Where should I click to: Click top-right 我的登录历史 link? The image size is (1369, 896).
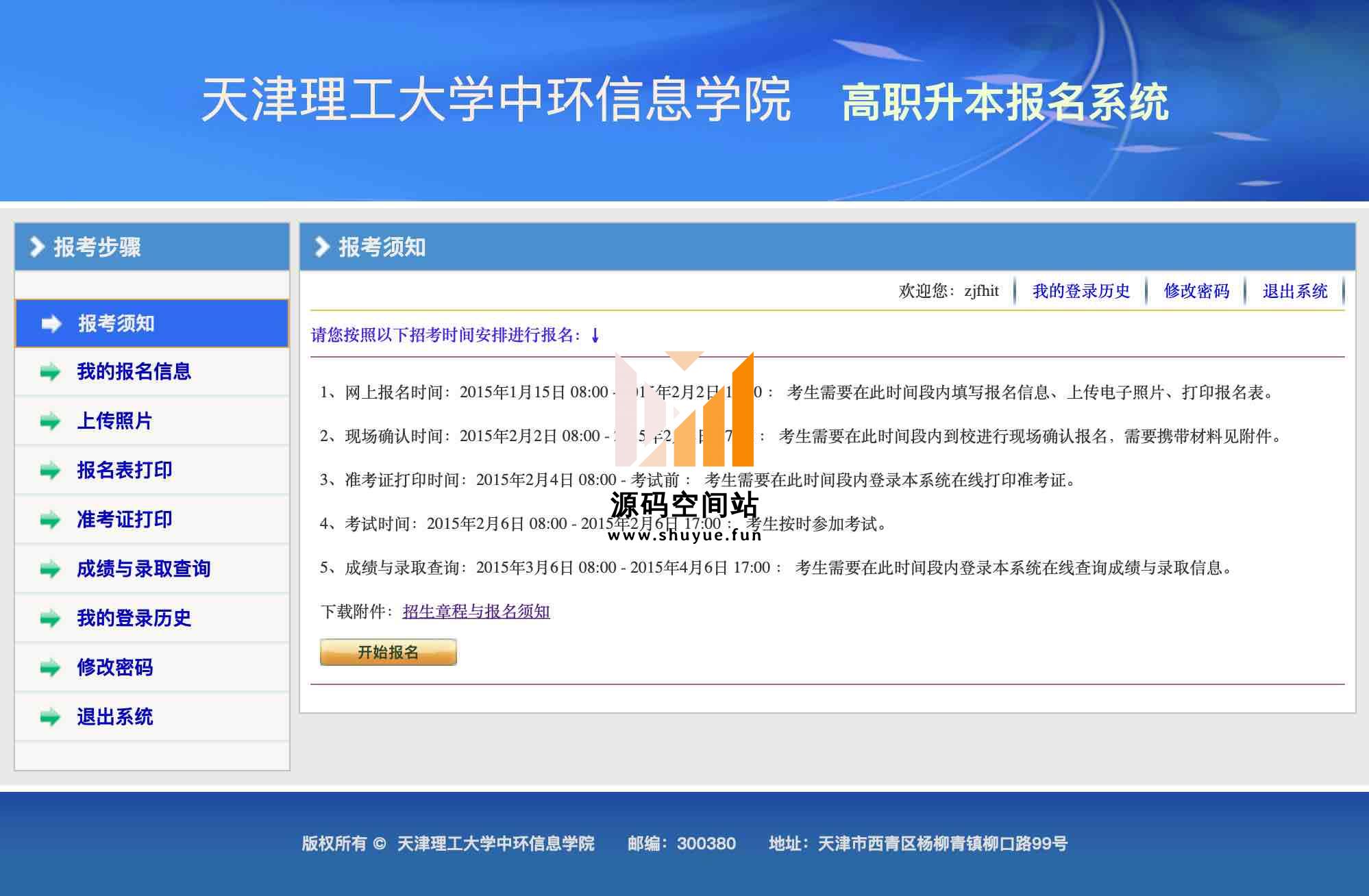[1081, 291]
